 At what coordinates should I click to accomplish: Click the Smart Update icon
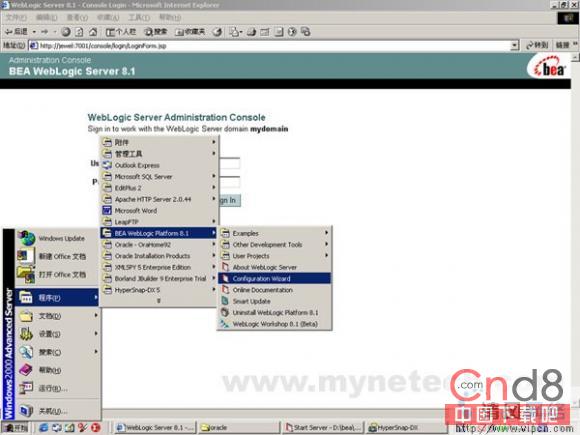[x=225, y=301]
